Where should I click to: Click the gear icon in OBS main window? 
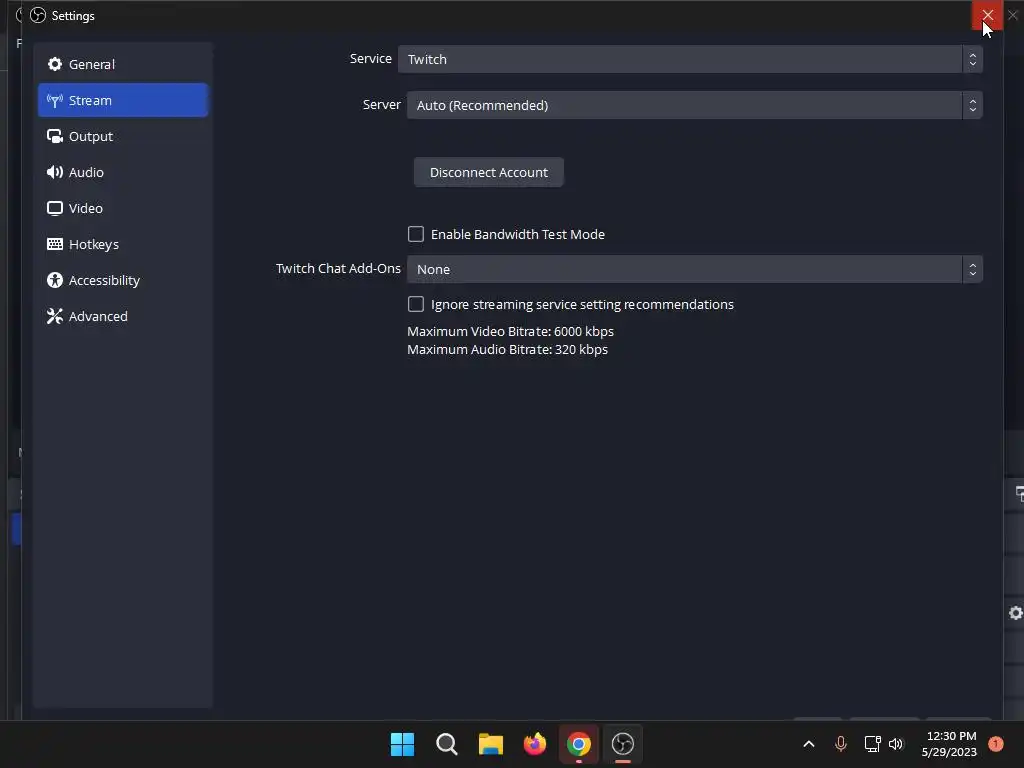click(x=1016, y=613)
